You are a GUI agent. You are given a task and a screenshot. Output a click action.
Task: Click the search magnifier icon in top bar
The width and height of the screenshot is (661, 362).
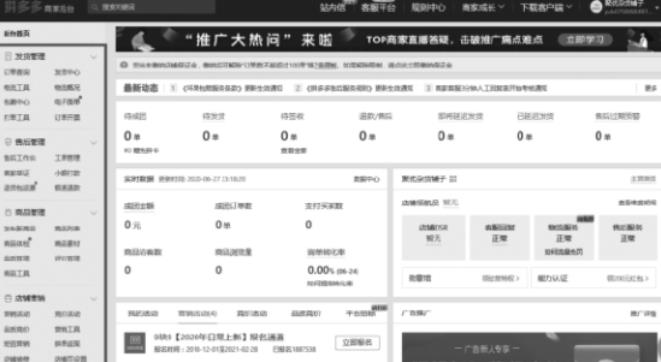point(94,7)
